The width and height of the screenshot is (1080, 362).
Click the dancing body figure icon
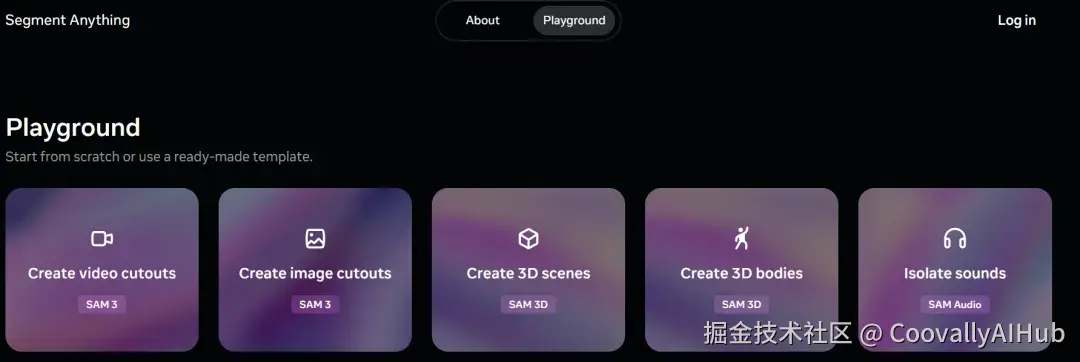point(741,239)
